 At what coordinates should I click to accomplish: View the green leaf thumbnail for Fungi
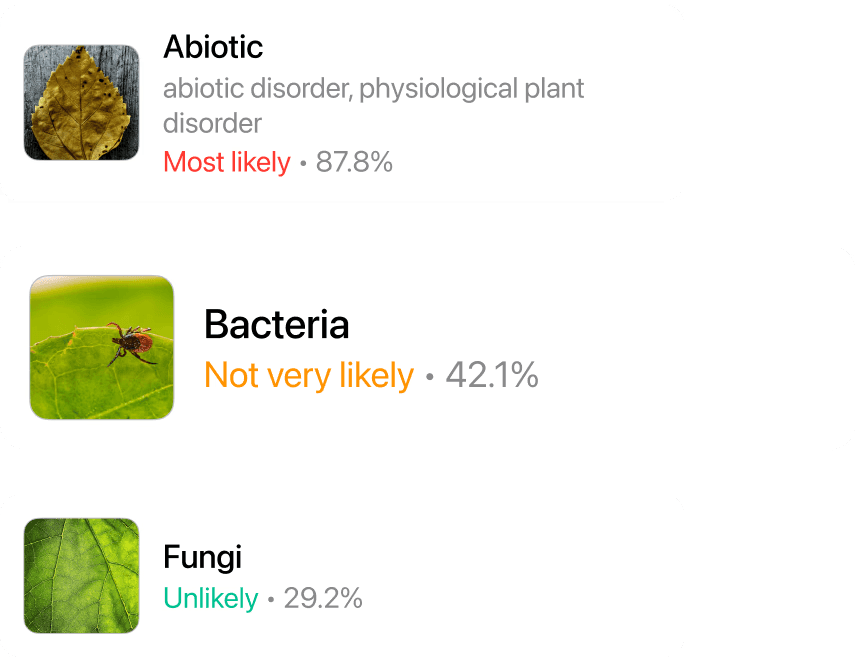coord(80,573)
